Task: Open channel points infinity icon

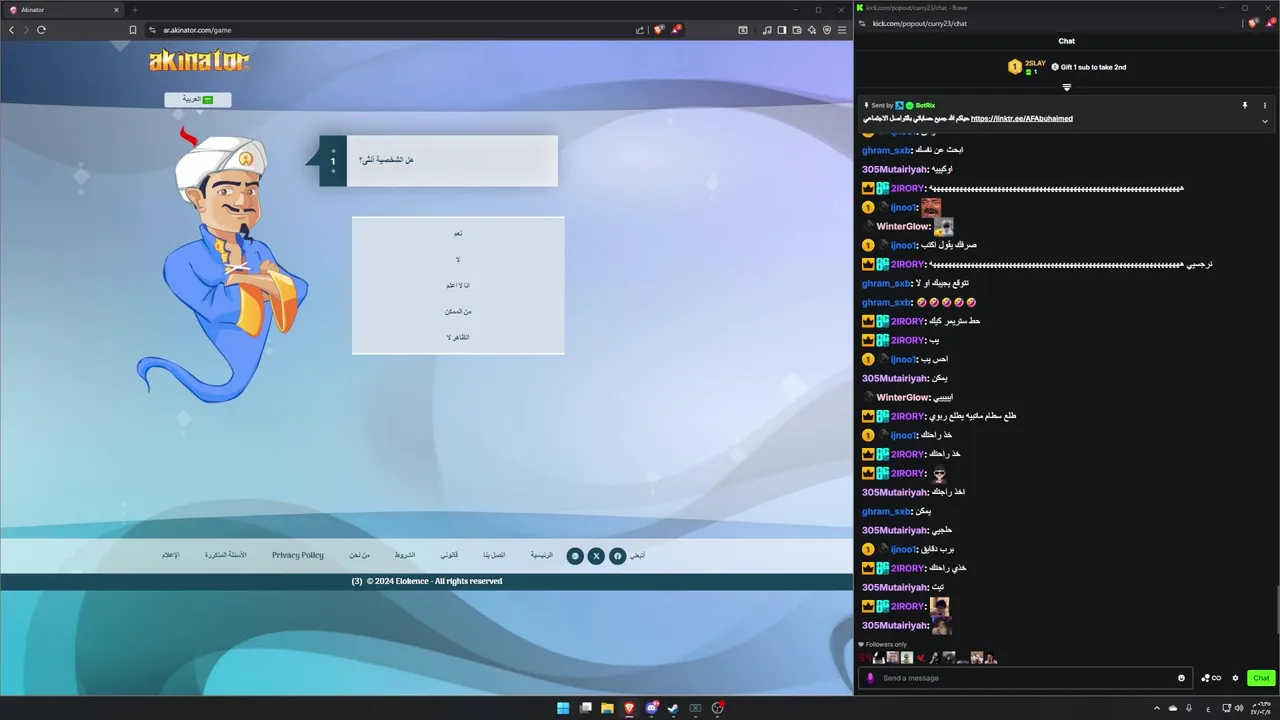Action: [1211, 678]
